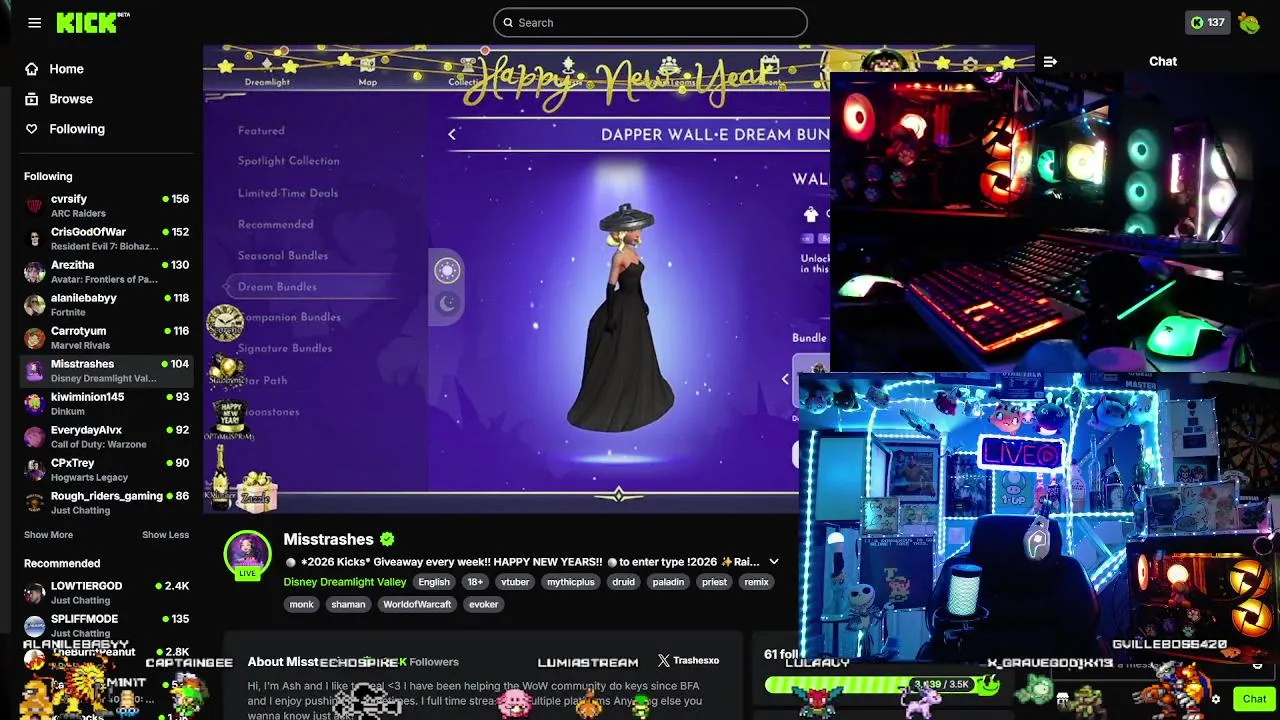Screen dimensions: 1280x720
Task: Click the monk tag
Action: point(302,604)
